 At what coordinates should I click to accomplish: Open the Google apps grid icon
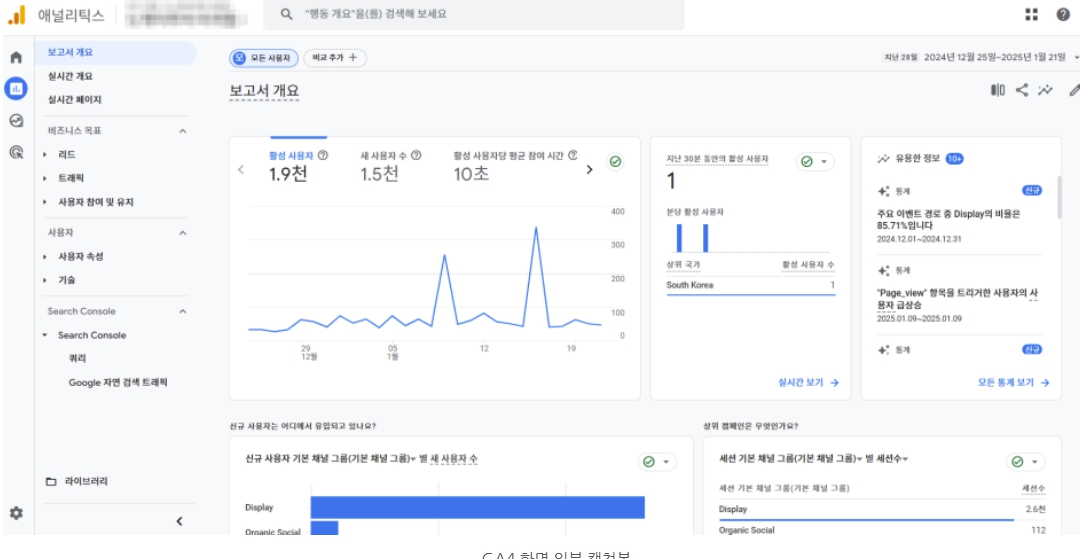(x=1031, y=14)
